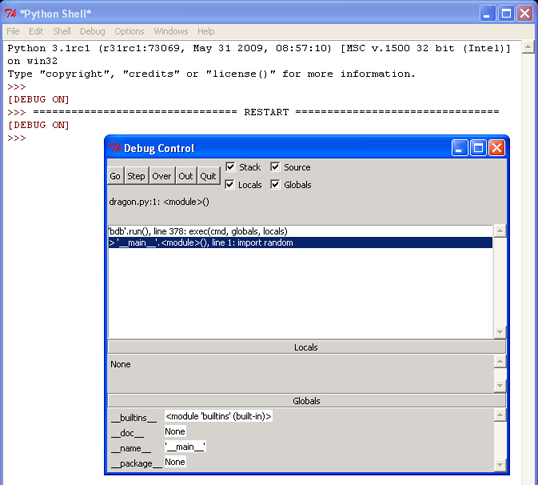Open the Windows menu

click(x=171, y=31)
